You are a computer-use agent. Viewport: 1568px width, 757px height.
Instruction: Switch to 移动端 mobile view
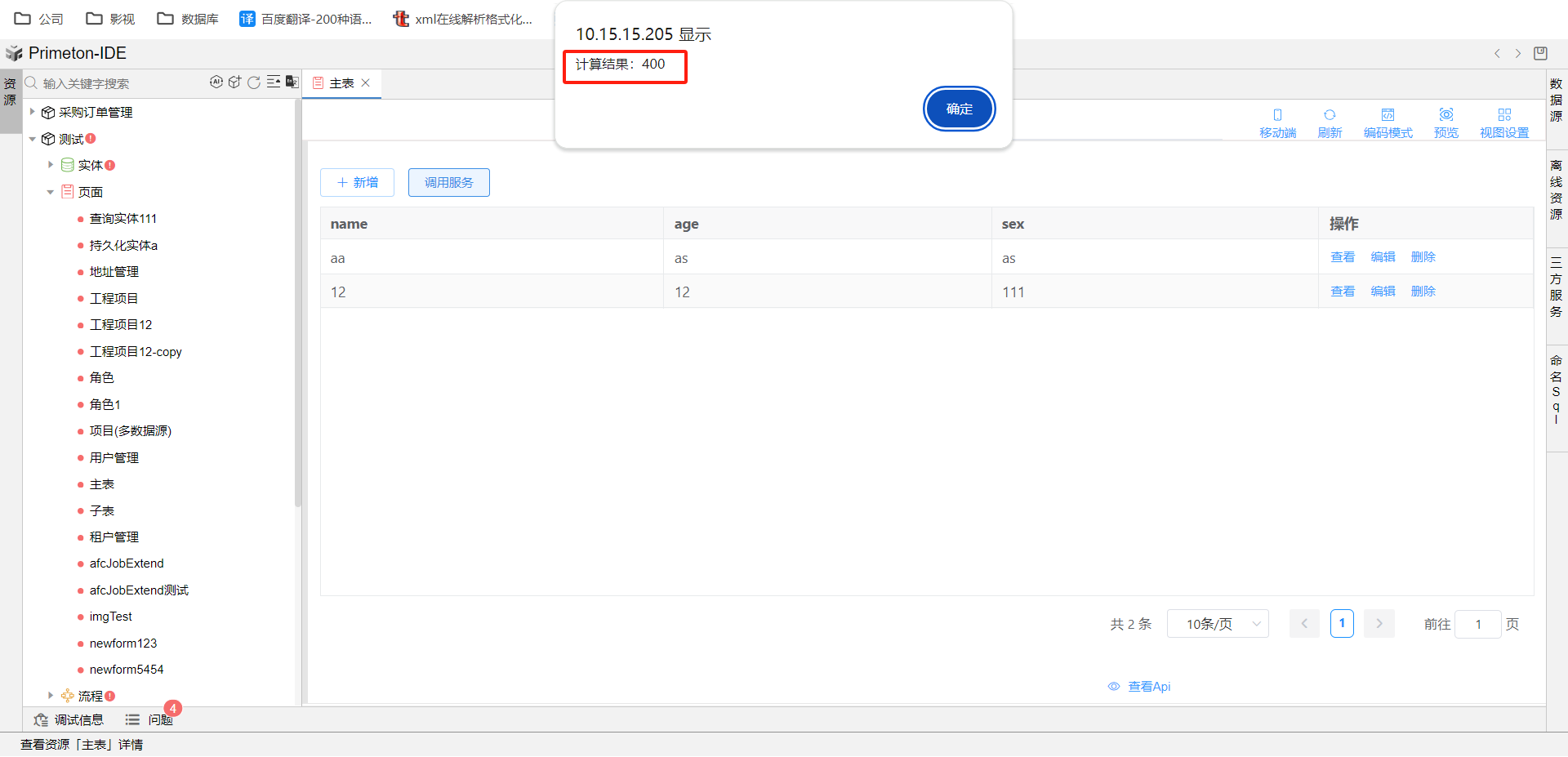(1277, 122)
